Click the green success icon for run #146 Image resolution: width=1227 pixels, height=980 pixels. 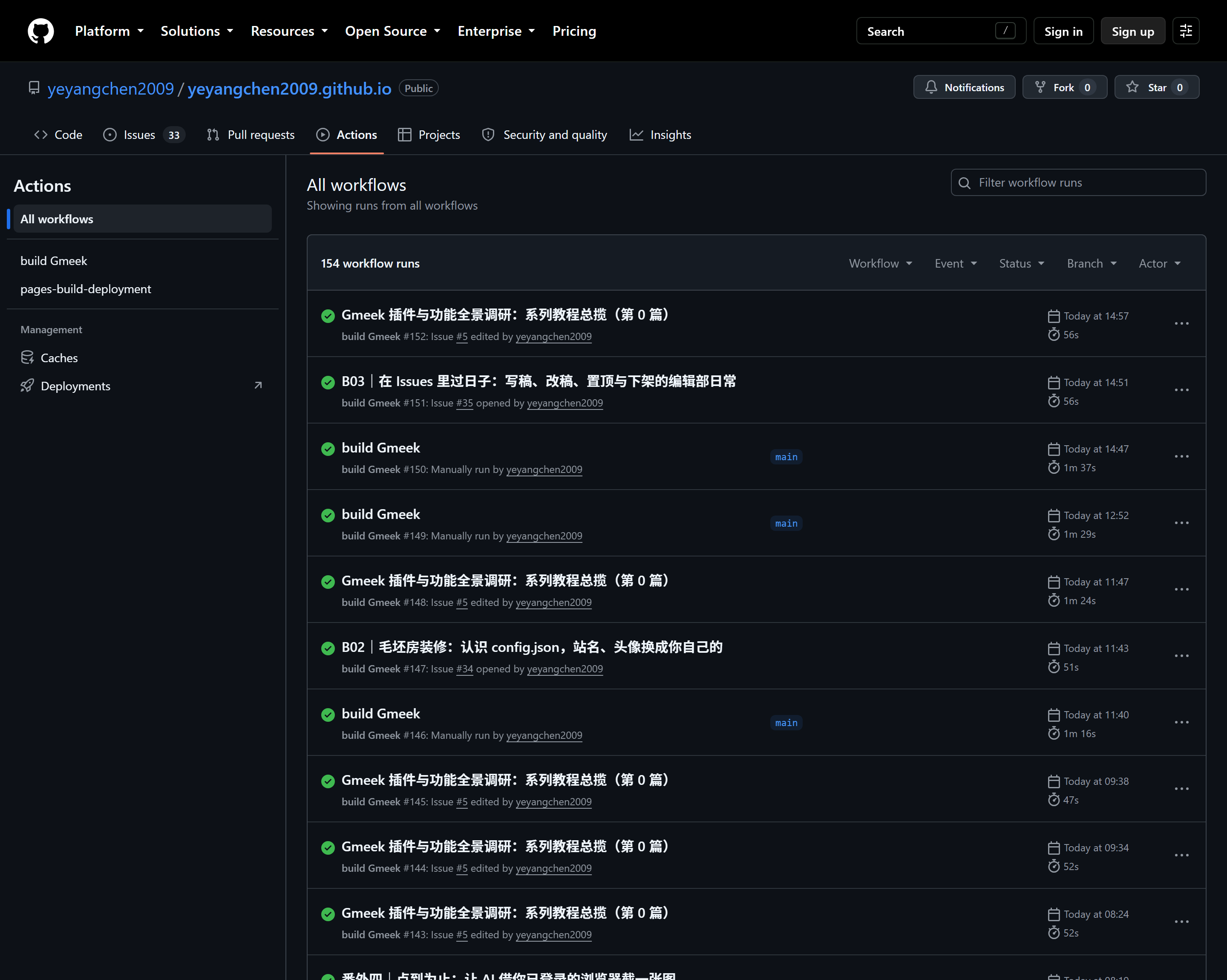pos(328,715)
